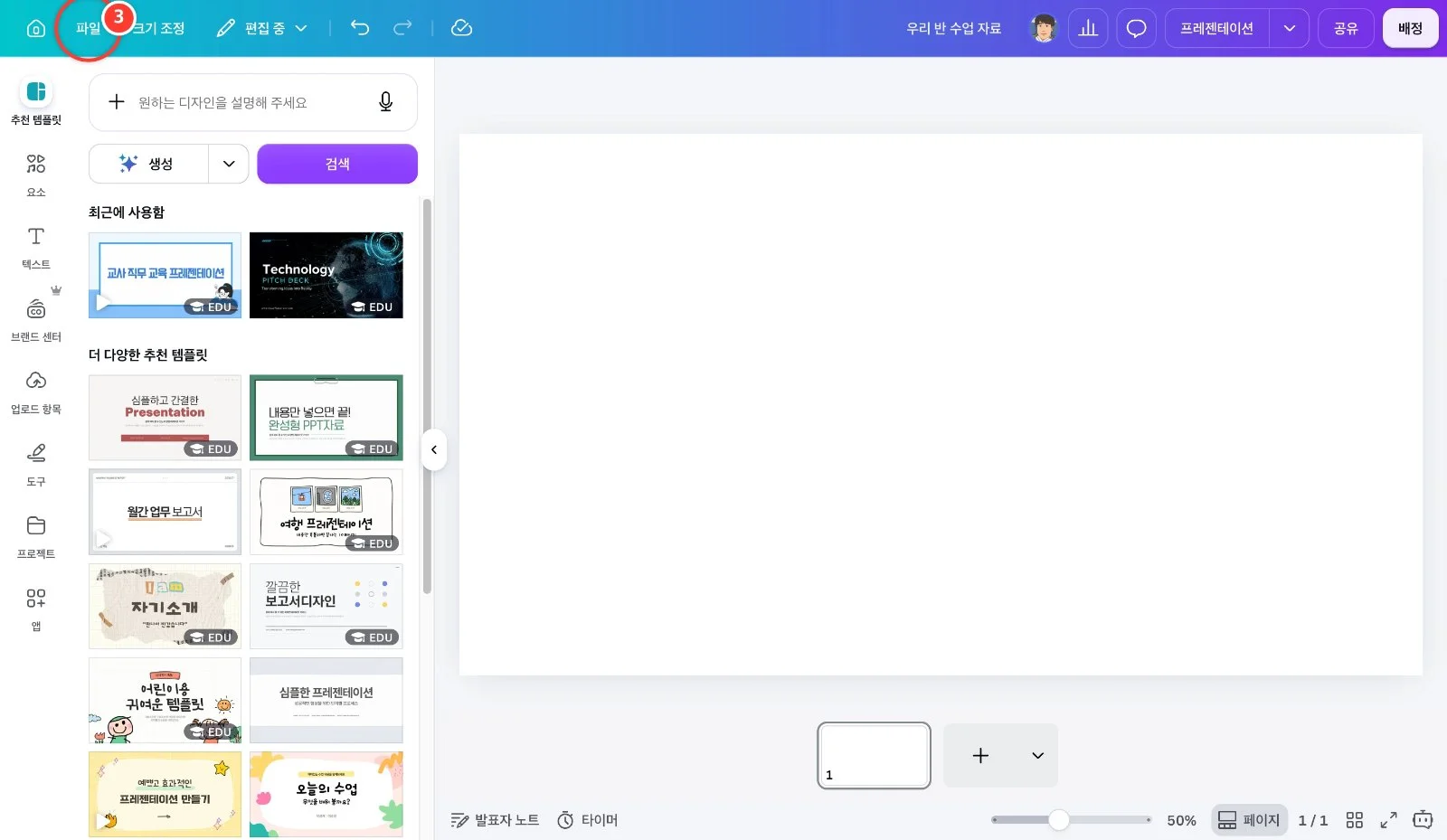1447x840 pixels.
Task: Go to Canva home icon
Action: point(36,28)
